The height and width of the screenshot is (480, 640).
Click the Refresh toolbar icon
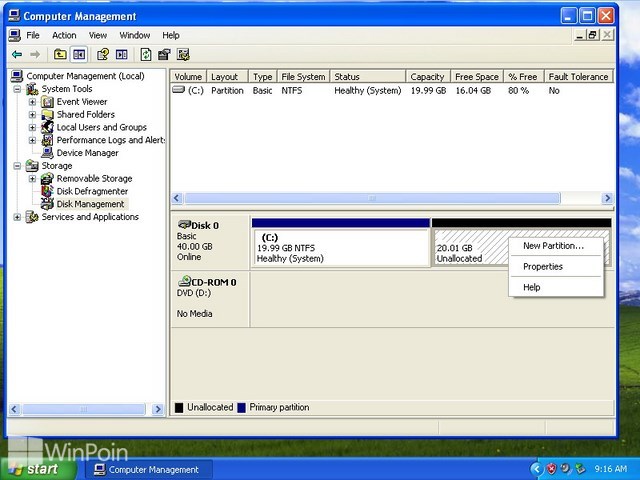click(x=146, y=54)
